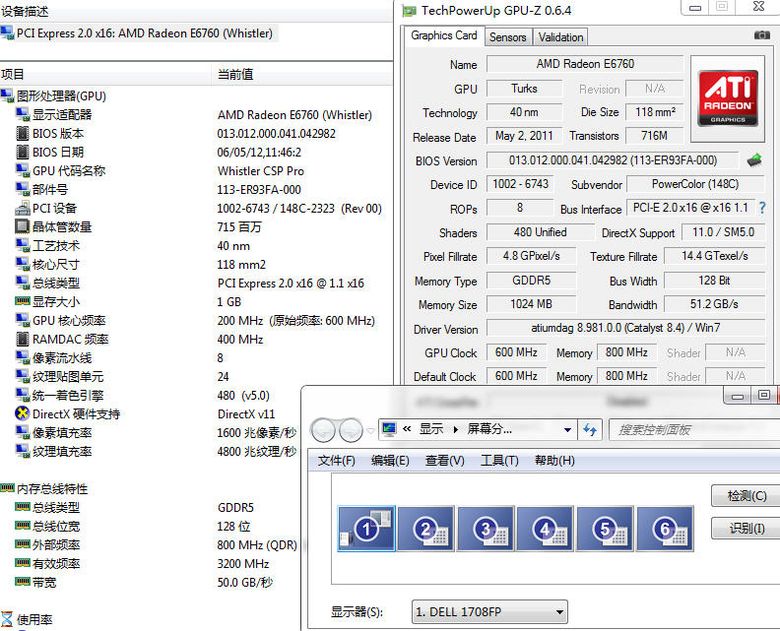This screenshot has width=780, height=631.
Task: Open the 工具(T) menu
Action: tap(499, 461)
